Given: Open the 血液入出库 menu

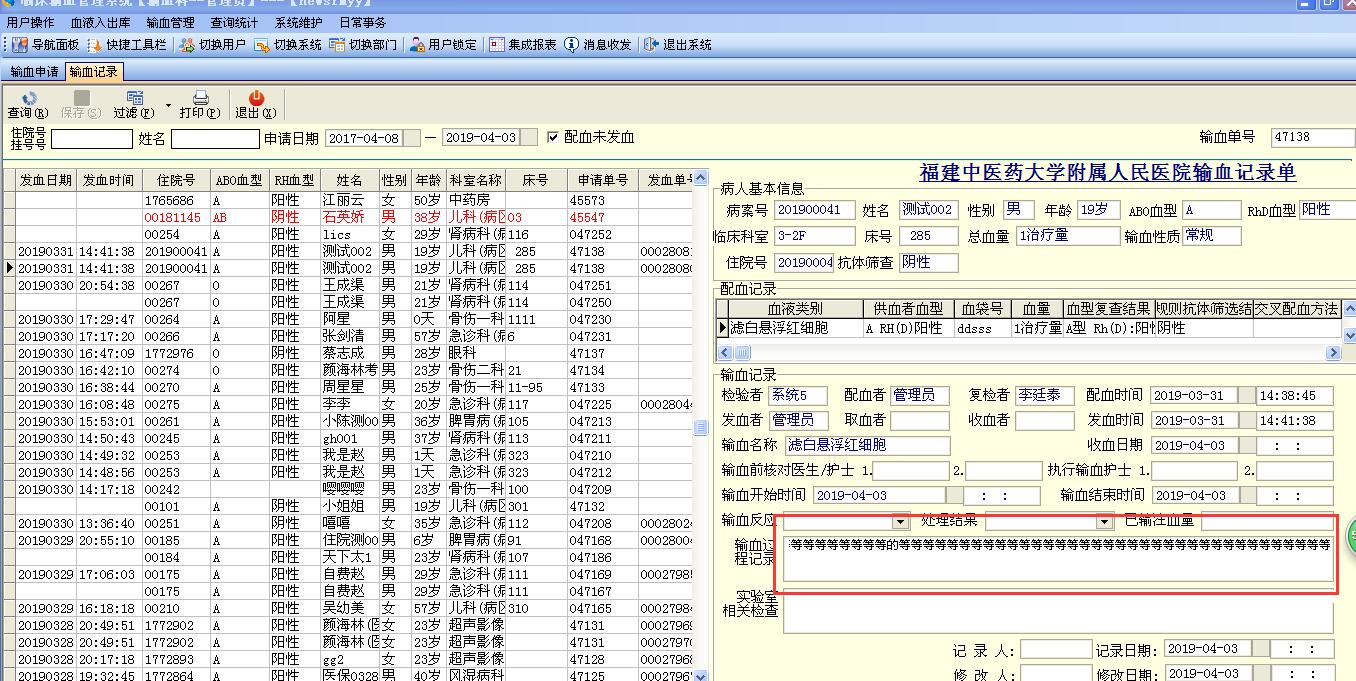Looking at the screenshot, I should coord(100,22).
